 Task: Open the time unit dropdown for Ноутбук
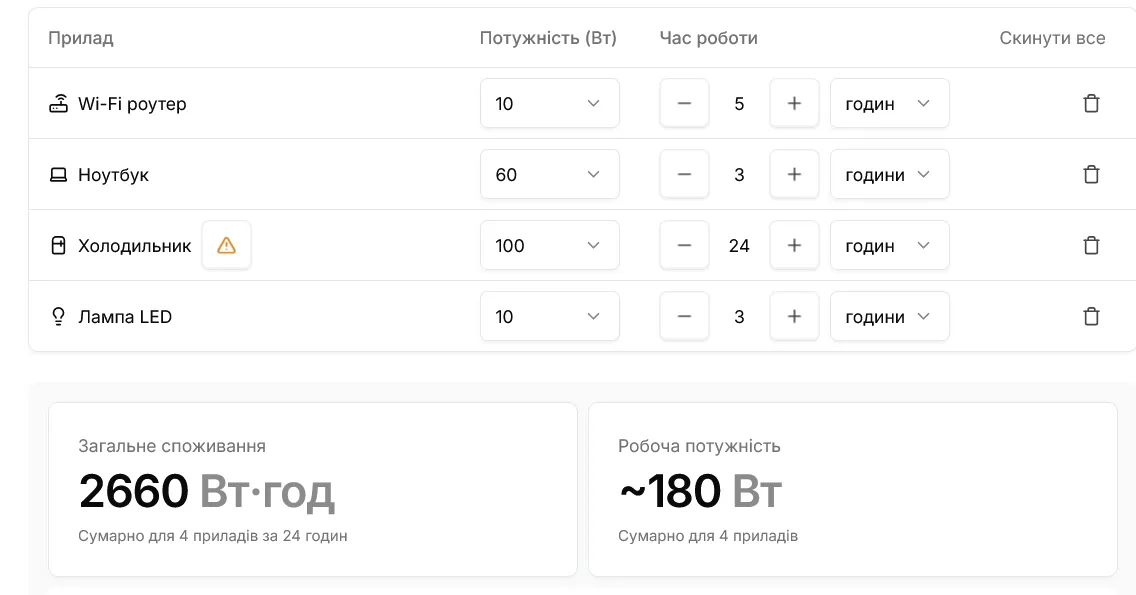tap(889, 174)
